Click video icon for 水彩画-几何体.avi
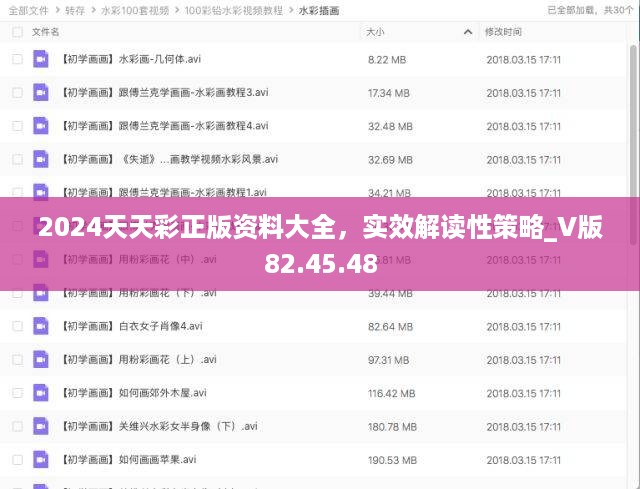Image resolution: width=640 pixels, height=489 pixels. coord(41,59)
